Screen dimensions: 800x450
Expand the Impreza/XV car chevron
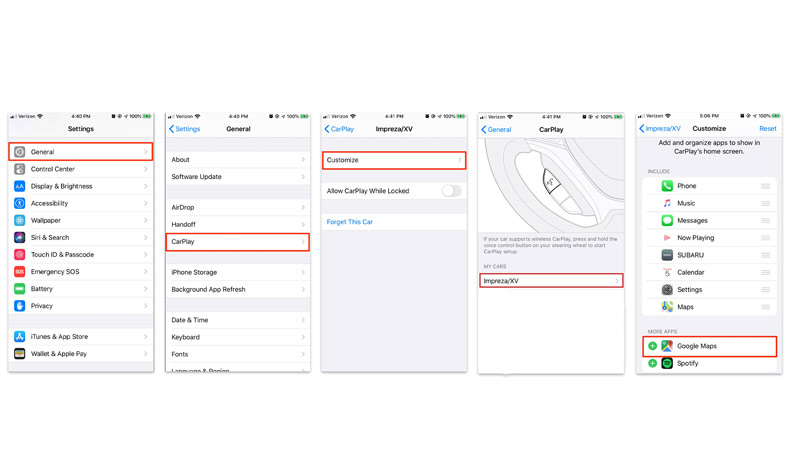(x=616, y=281)
